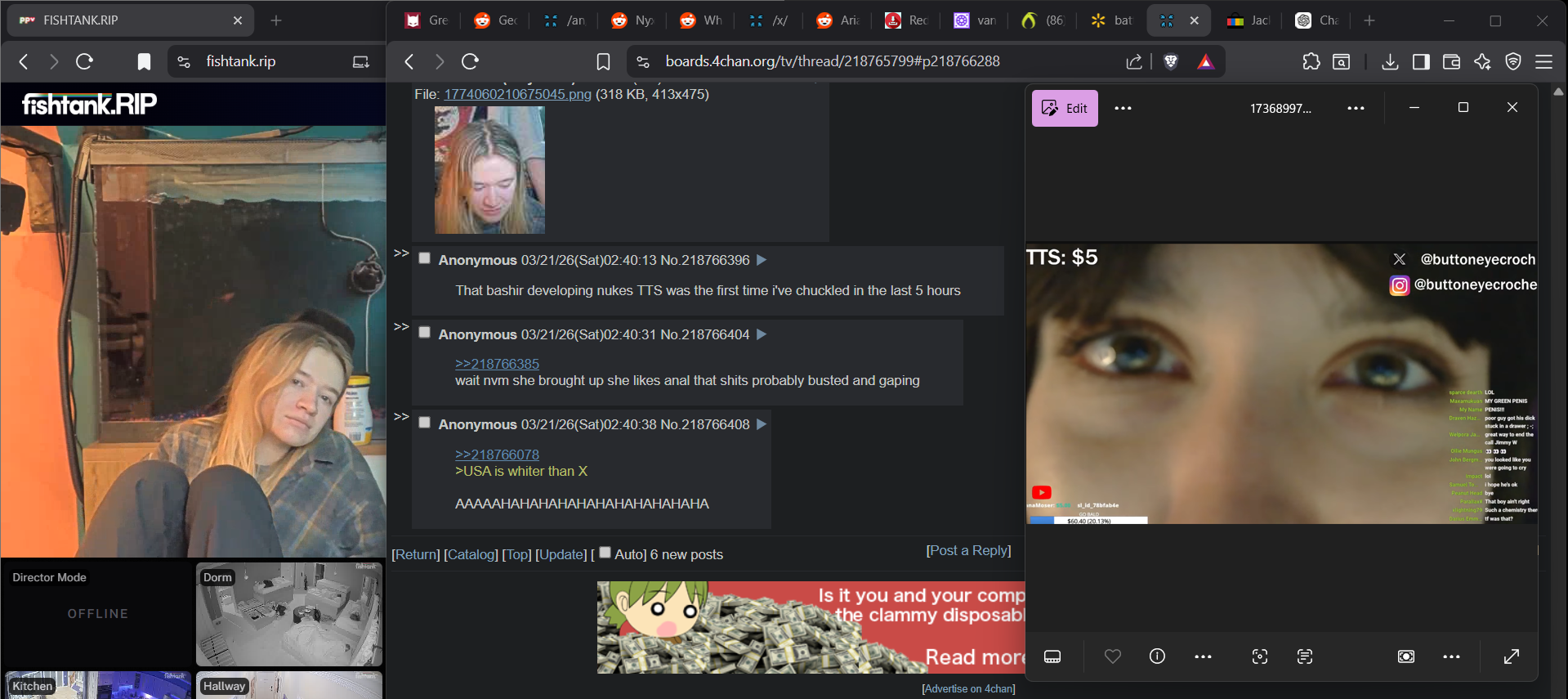The height and width of the screenshot is (699, 1568).
Task: Go back in the 4chan browser window
Action: 409,61
